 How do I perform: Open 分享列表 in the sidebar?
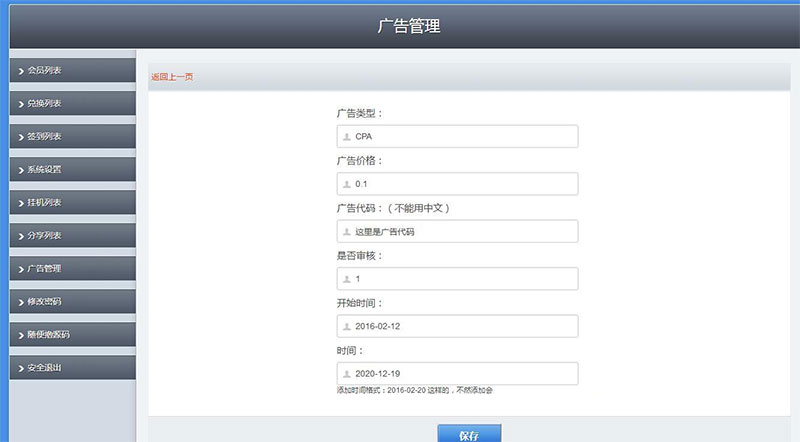72,236
